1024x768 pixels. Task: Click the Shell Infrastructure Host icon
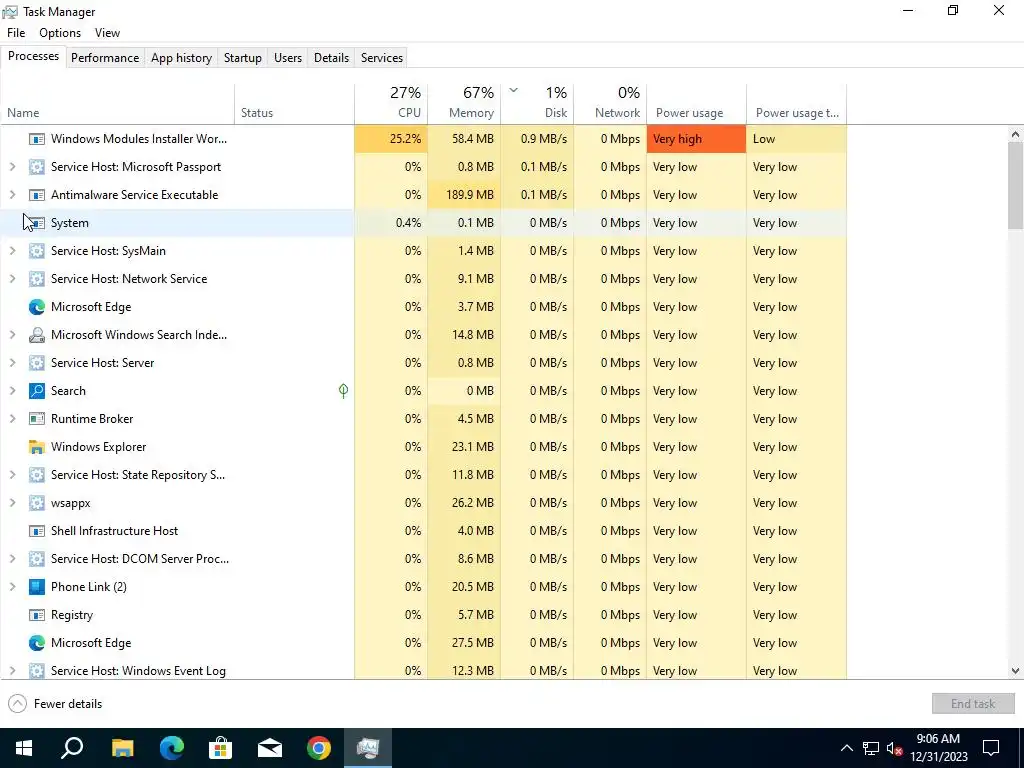click(x=37, y=531)
